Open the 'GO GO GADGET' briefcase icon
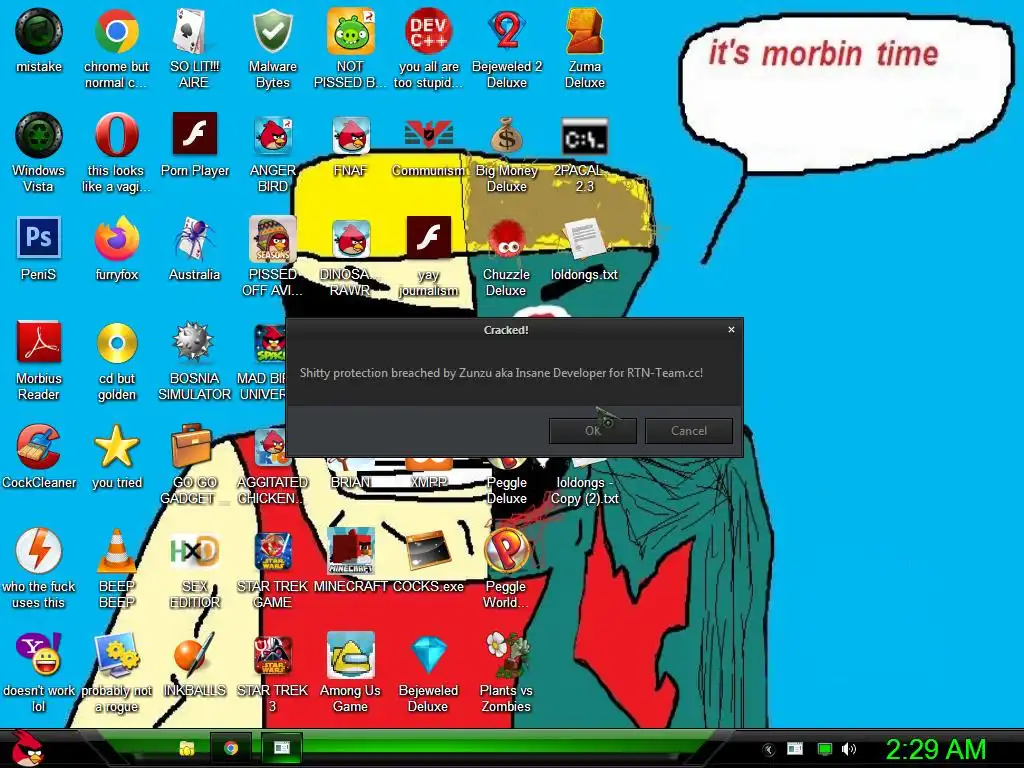This screenshot has height=768, width=1024. [192, 445]
